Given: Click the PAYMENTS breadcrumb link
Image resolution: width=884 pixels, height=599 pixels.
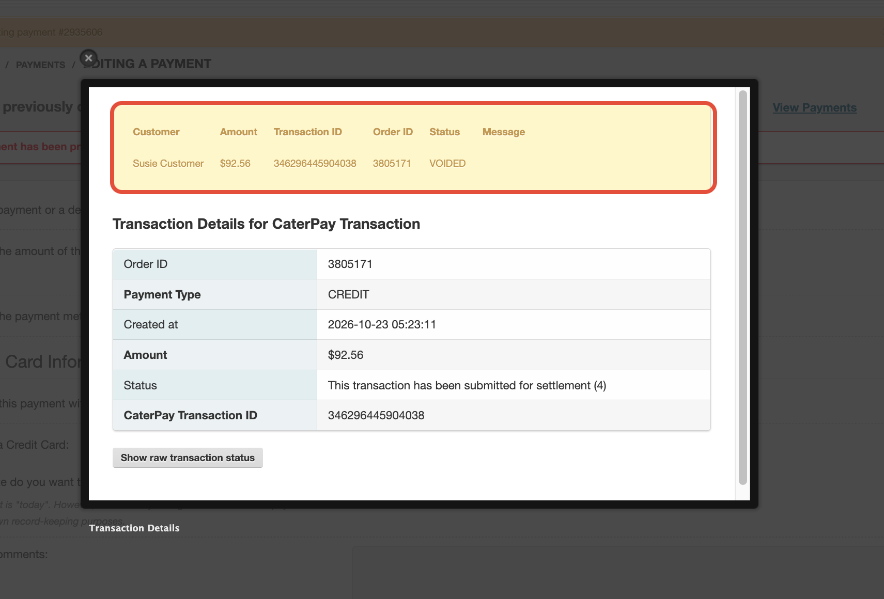Looking at the screenshot, I should 41,65.
